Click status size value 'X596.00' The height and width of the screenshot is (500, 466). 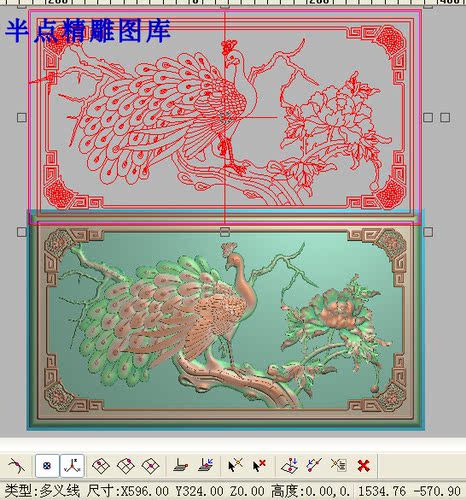point(144,491)
